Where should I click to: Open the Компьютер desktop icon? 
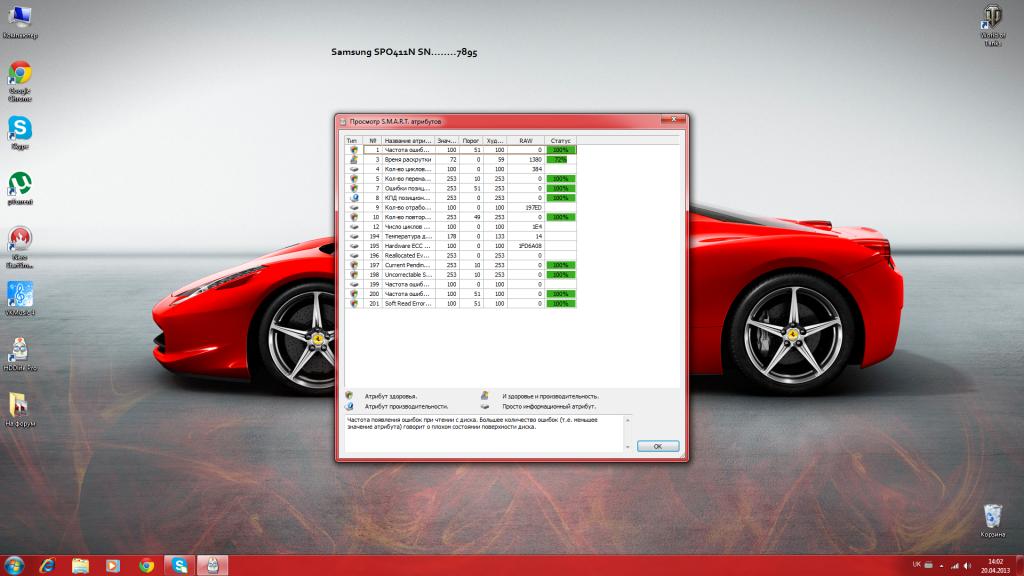[20, 18]
